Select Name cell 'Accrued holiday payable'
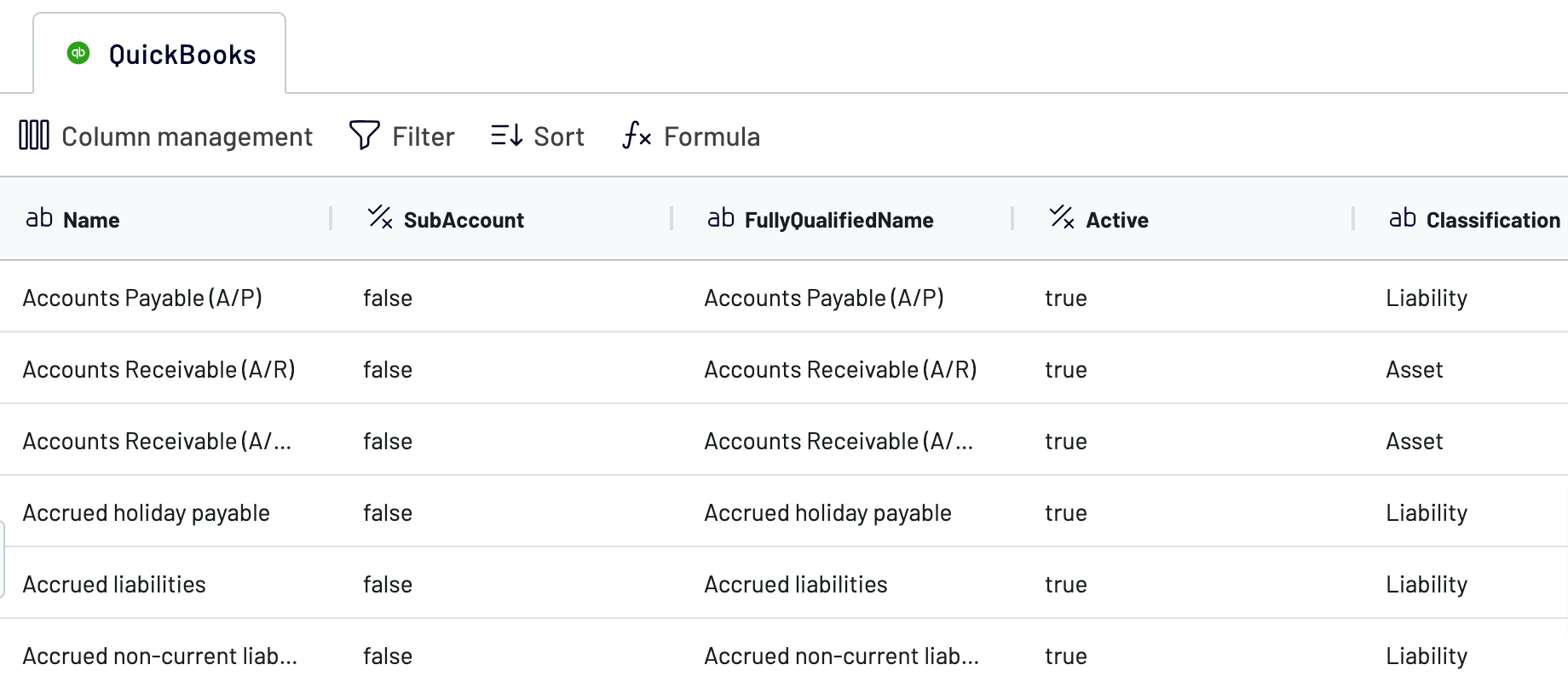This screenshot has width=1568, height=682. (147, 512)
